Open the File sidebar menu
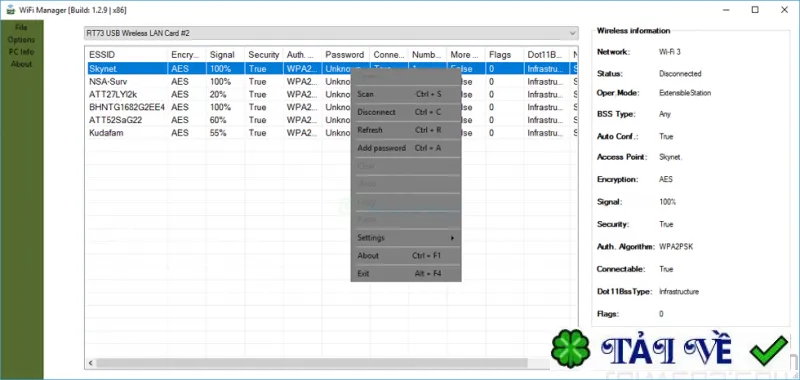The image size is (800, 380). click(x=21, y=28)
